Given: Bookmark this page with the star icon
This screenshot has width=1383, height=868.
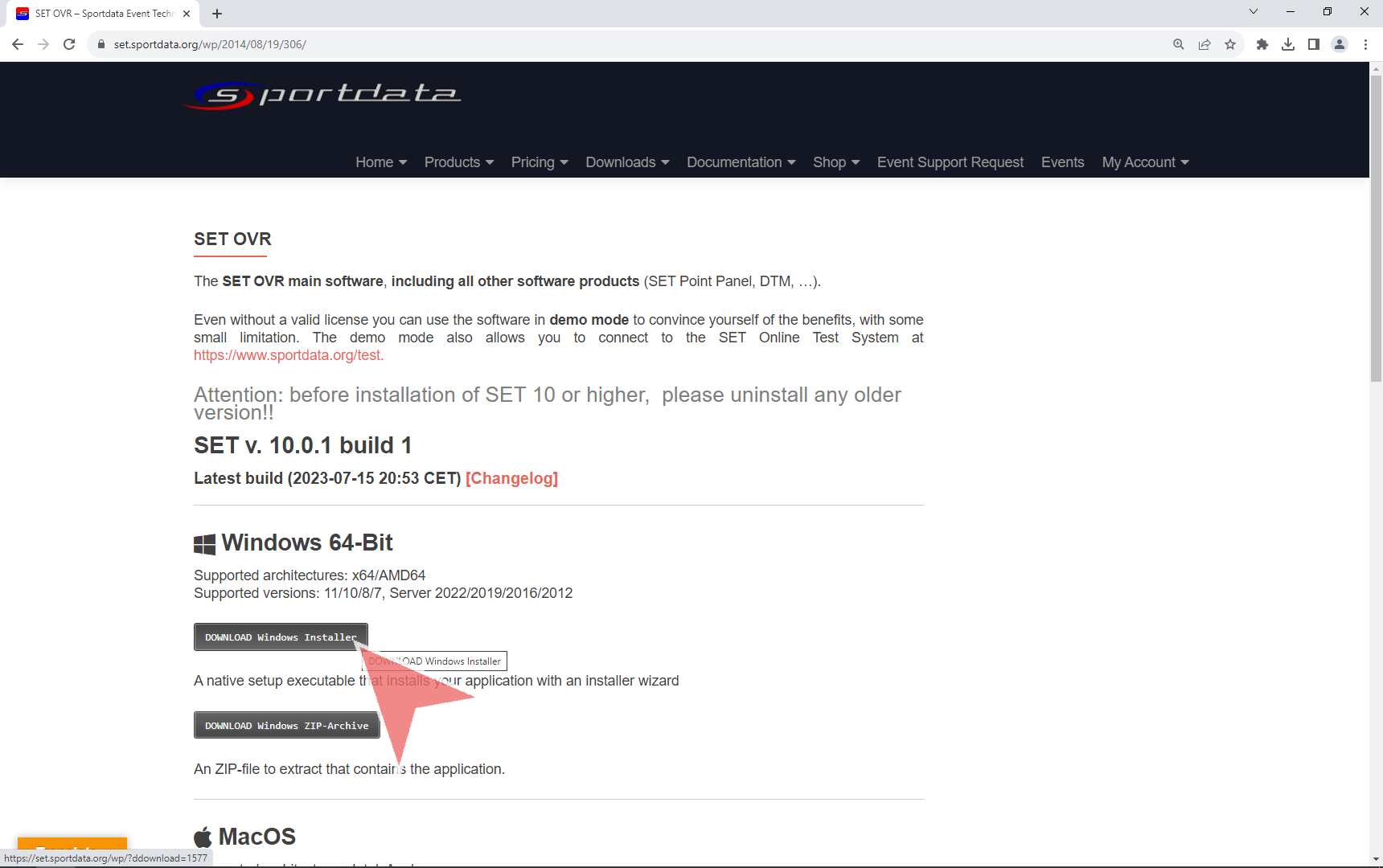Looking at the screenshot, I should click(x=1230, y=44).
